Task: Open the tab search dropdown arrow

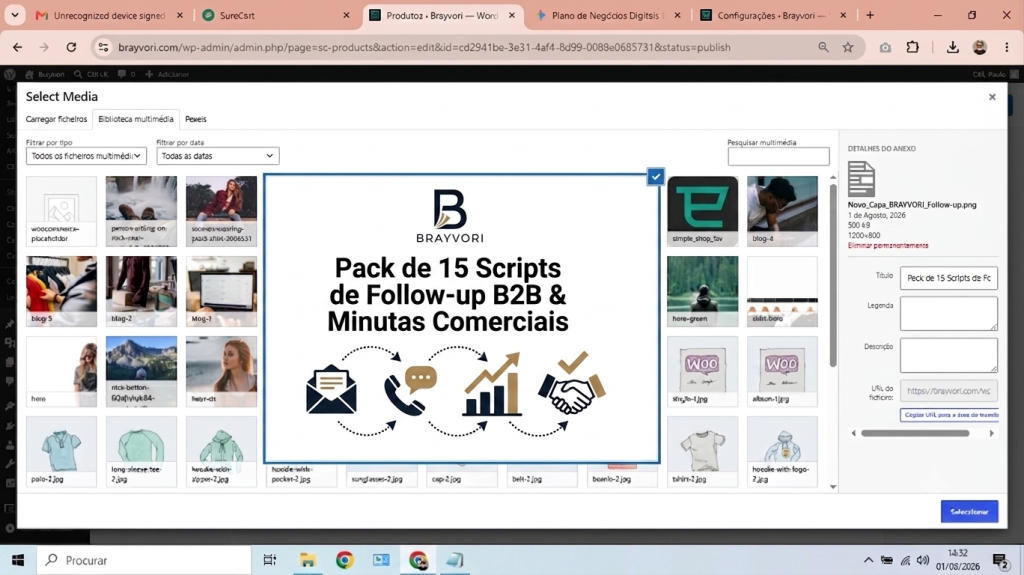Action: pos(14,15)
